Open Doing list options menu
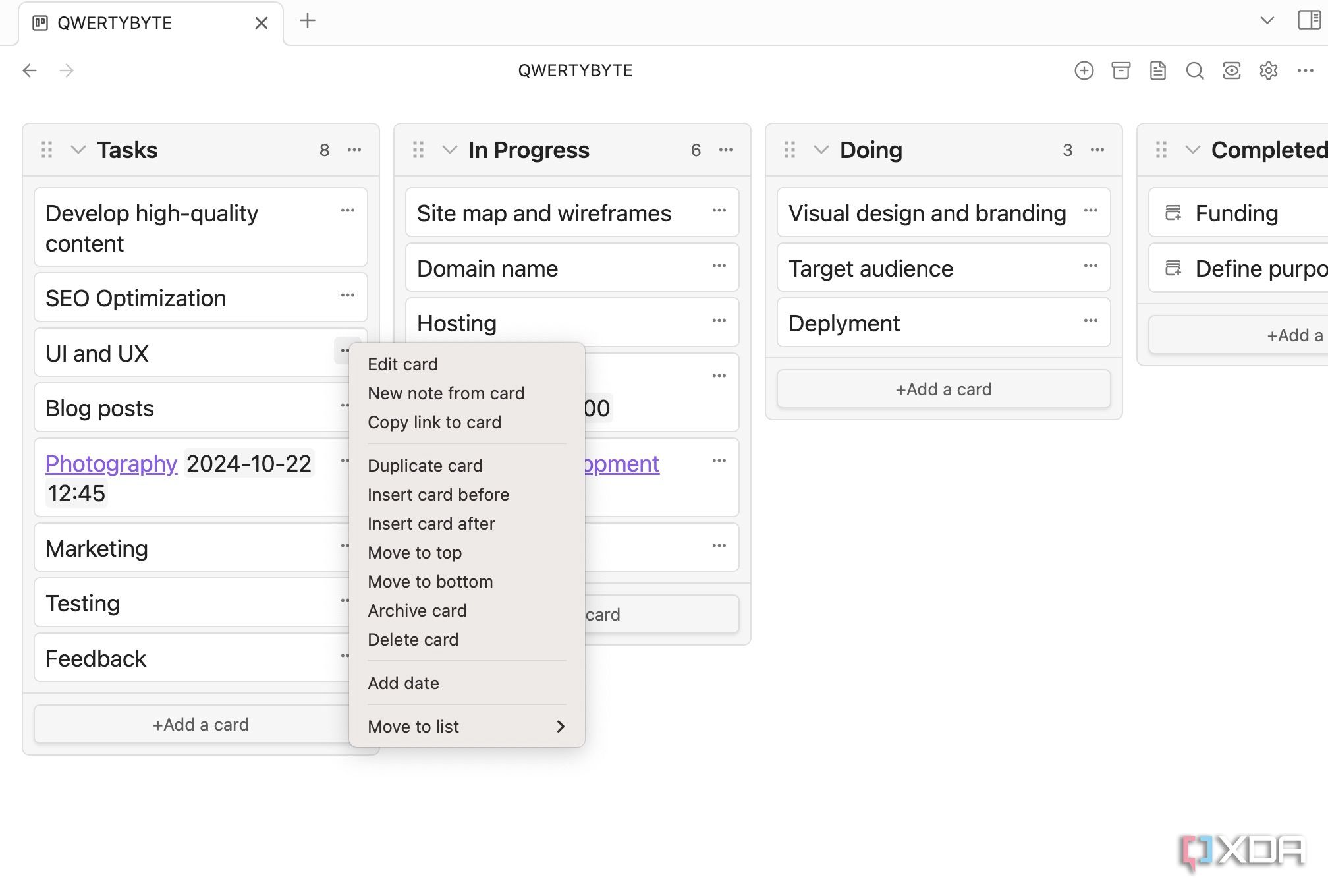This screenshot has height=896, width=1328. (x=1097, y=150)
